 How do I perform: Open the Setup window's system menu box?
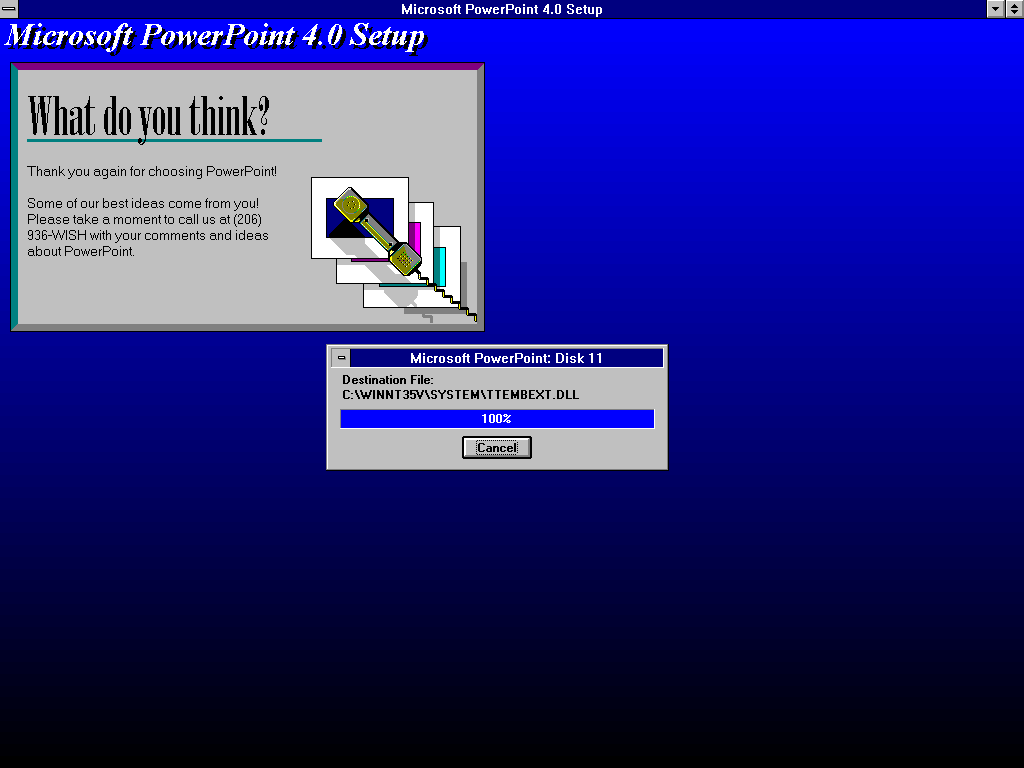[x=9, y=8]
